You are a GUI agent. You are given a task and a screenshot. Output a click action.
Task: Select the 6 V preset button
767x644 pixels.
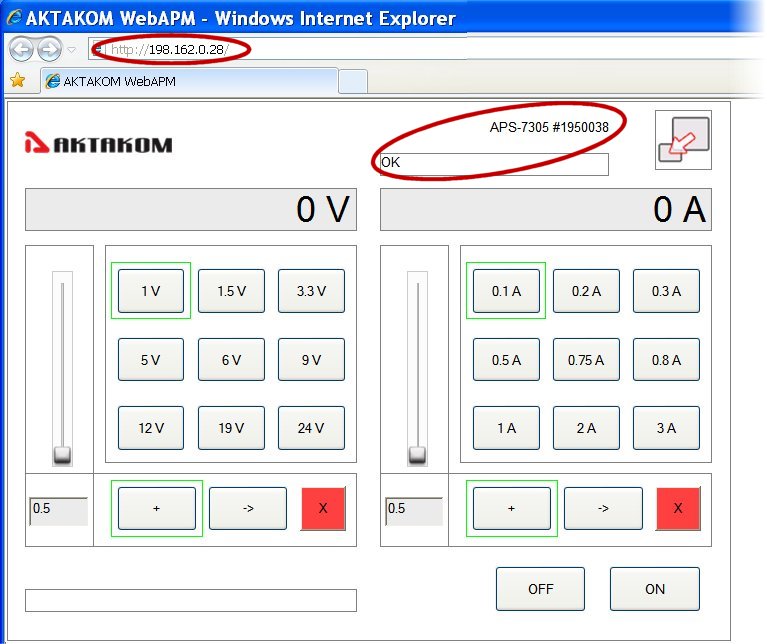click(231, 359)
